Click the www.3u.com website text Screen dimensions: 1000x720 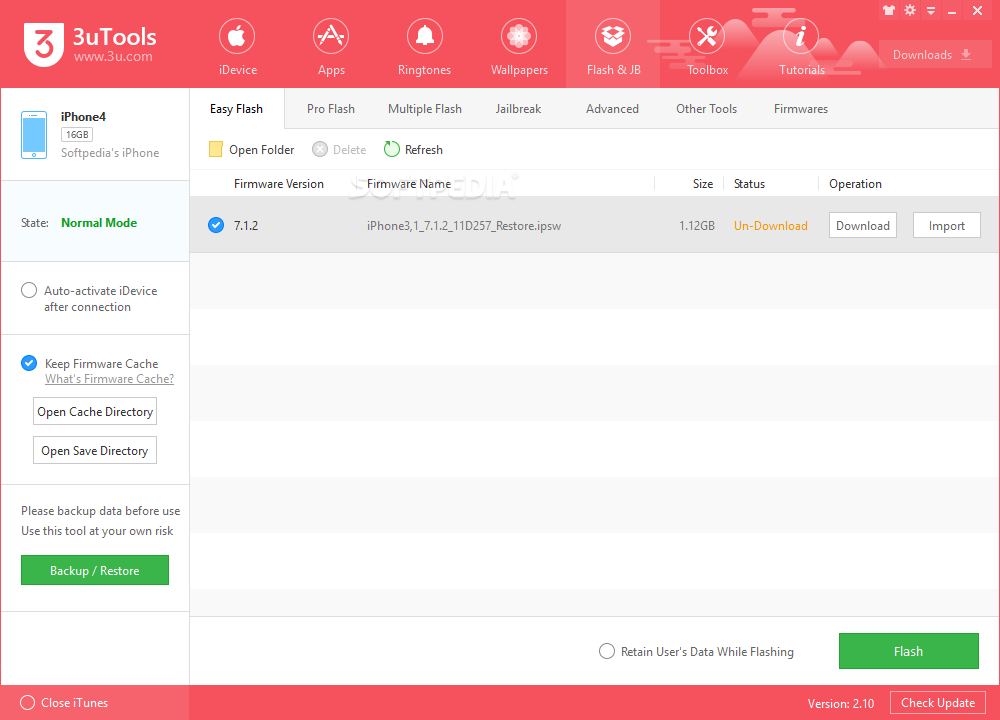113,57
